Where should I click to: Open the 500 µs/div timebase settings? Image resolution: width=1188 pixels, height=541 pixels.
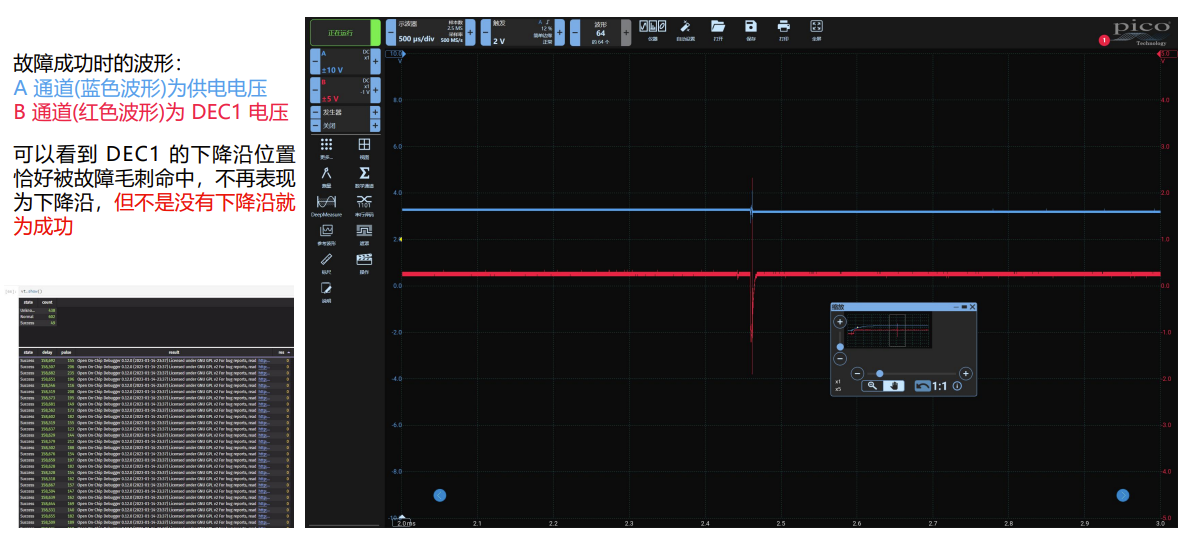click(x=430, y=33)
